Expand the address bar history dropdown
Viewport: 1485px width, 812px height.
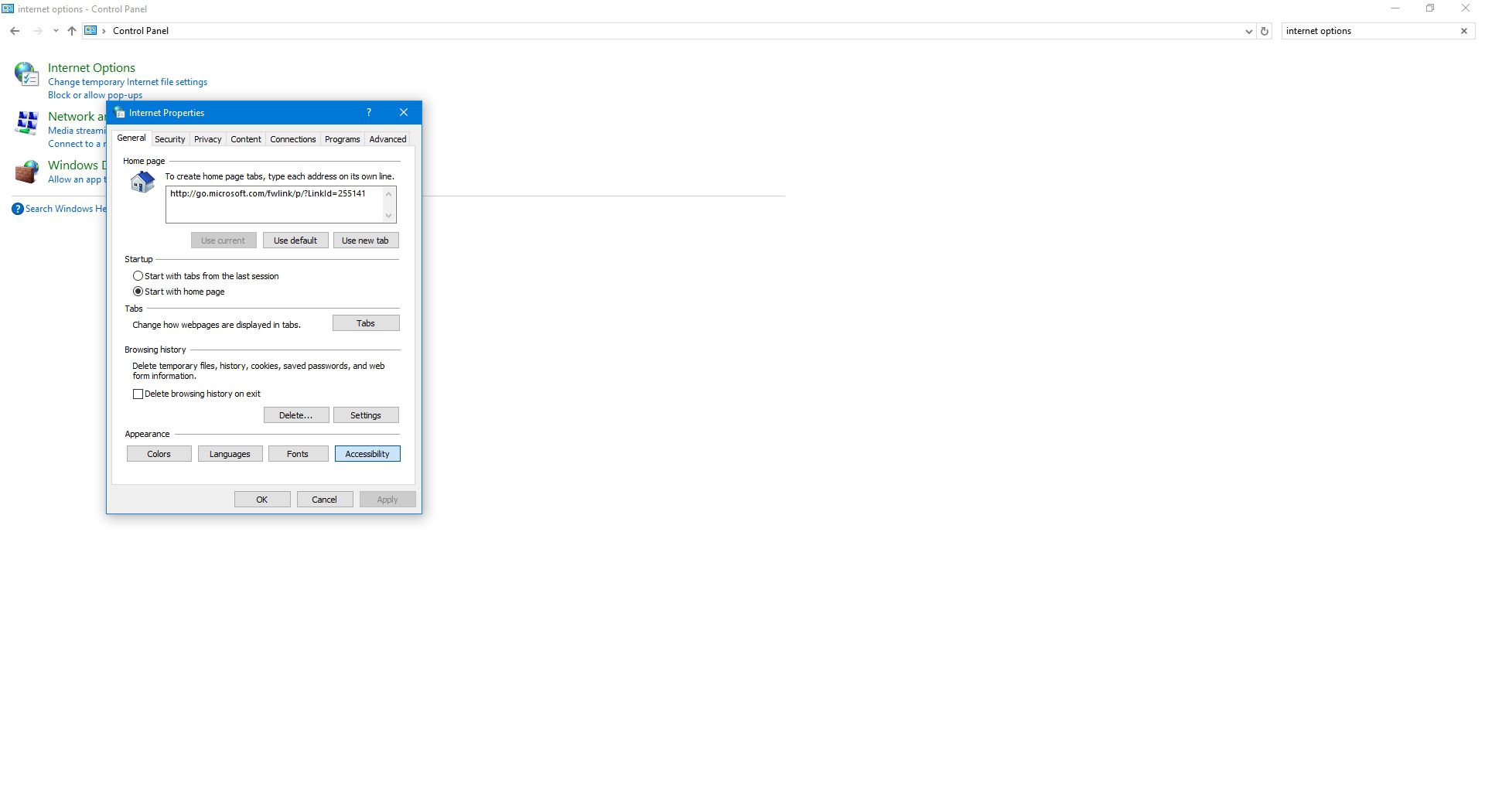pos(1248,31)
